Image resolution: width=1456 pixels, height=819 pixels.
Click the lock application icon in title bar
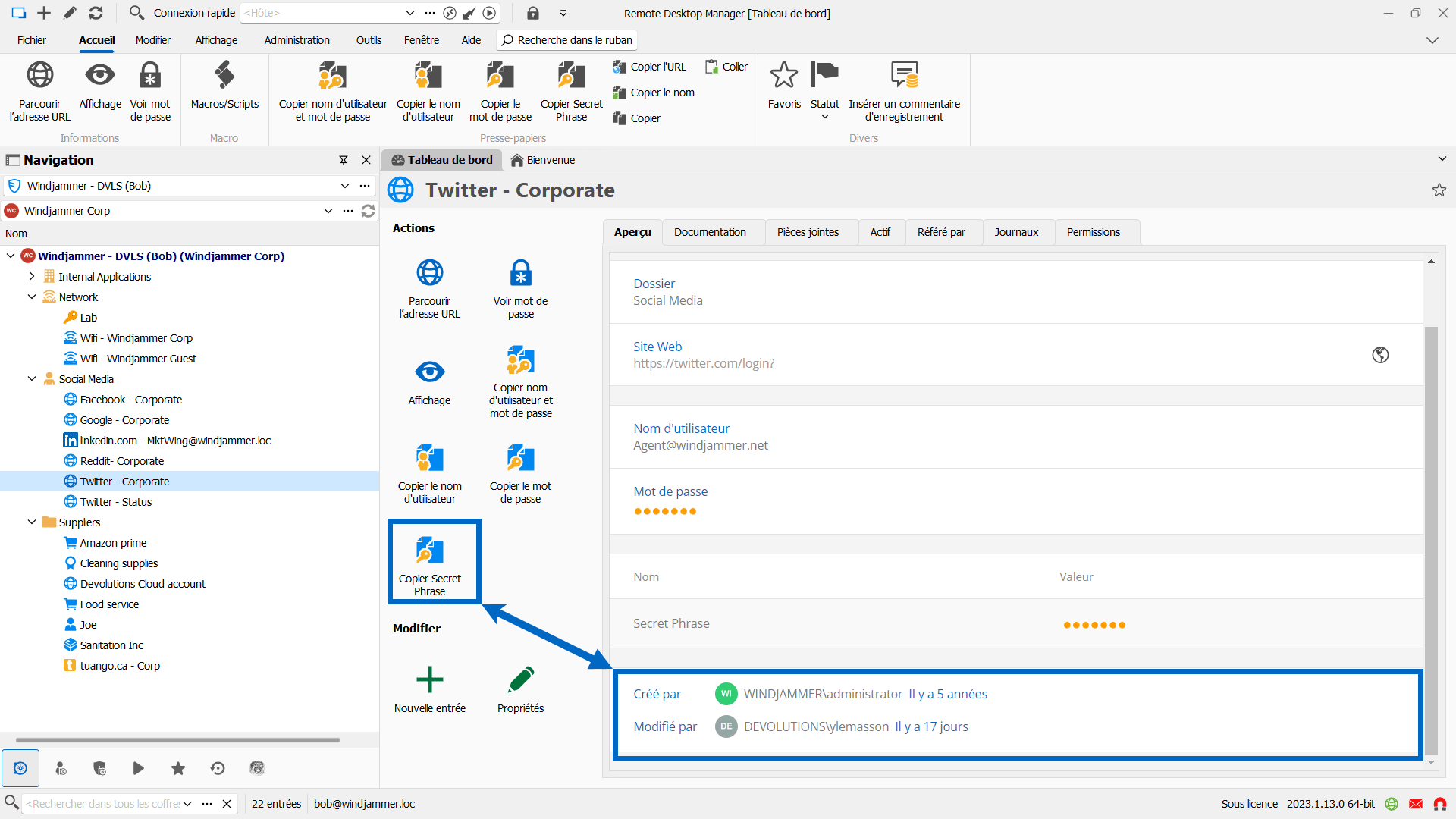coord(533,13)
